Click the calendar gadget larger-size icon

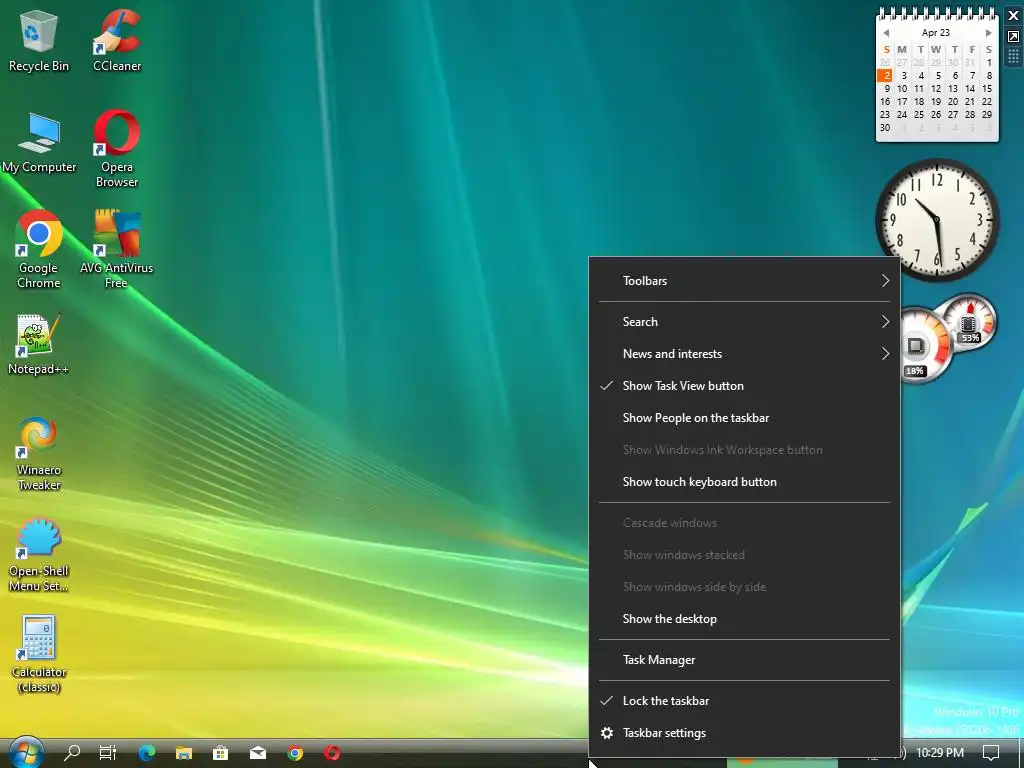pos(1014,37)
